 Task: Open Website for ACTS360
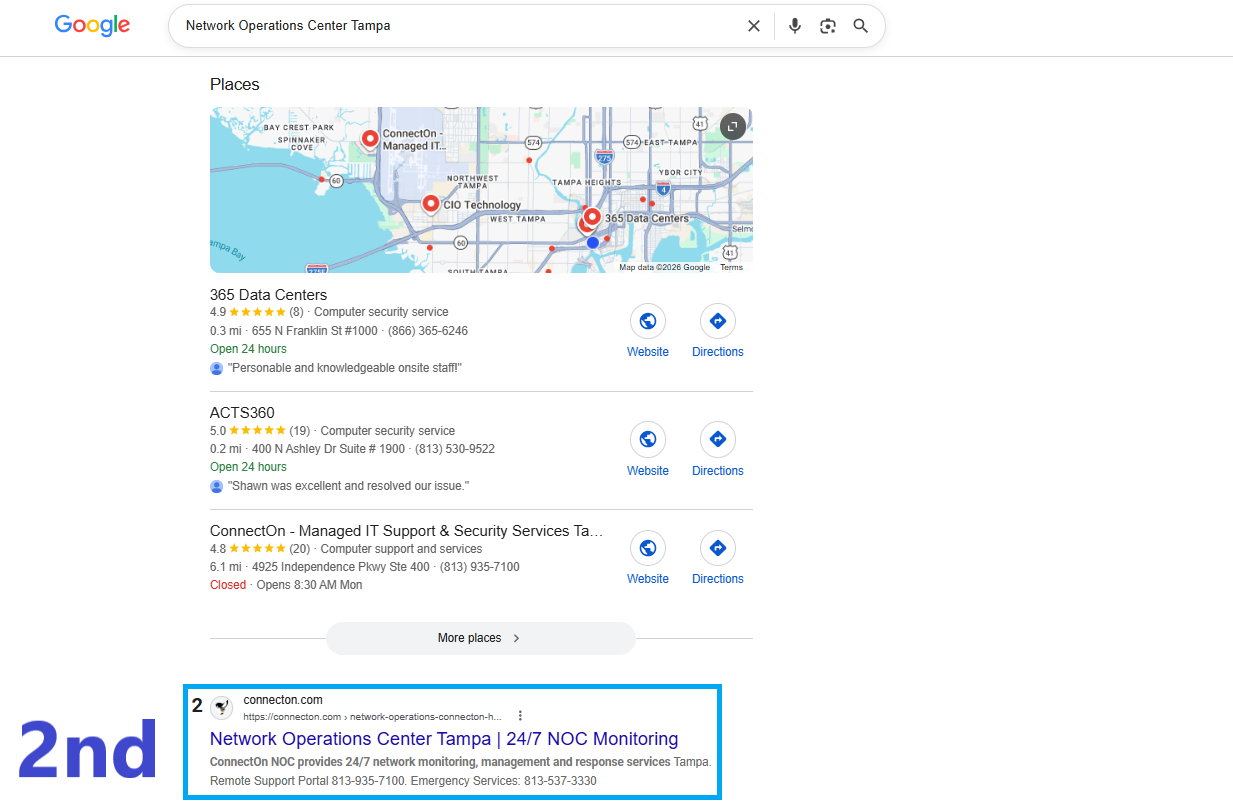648,450
